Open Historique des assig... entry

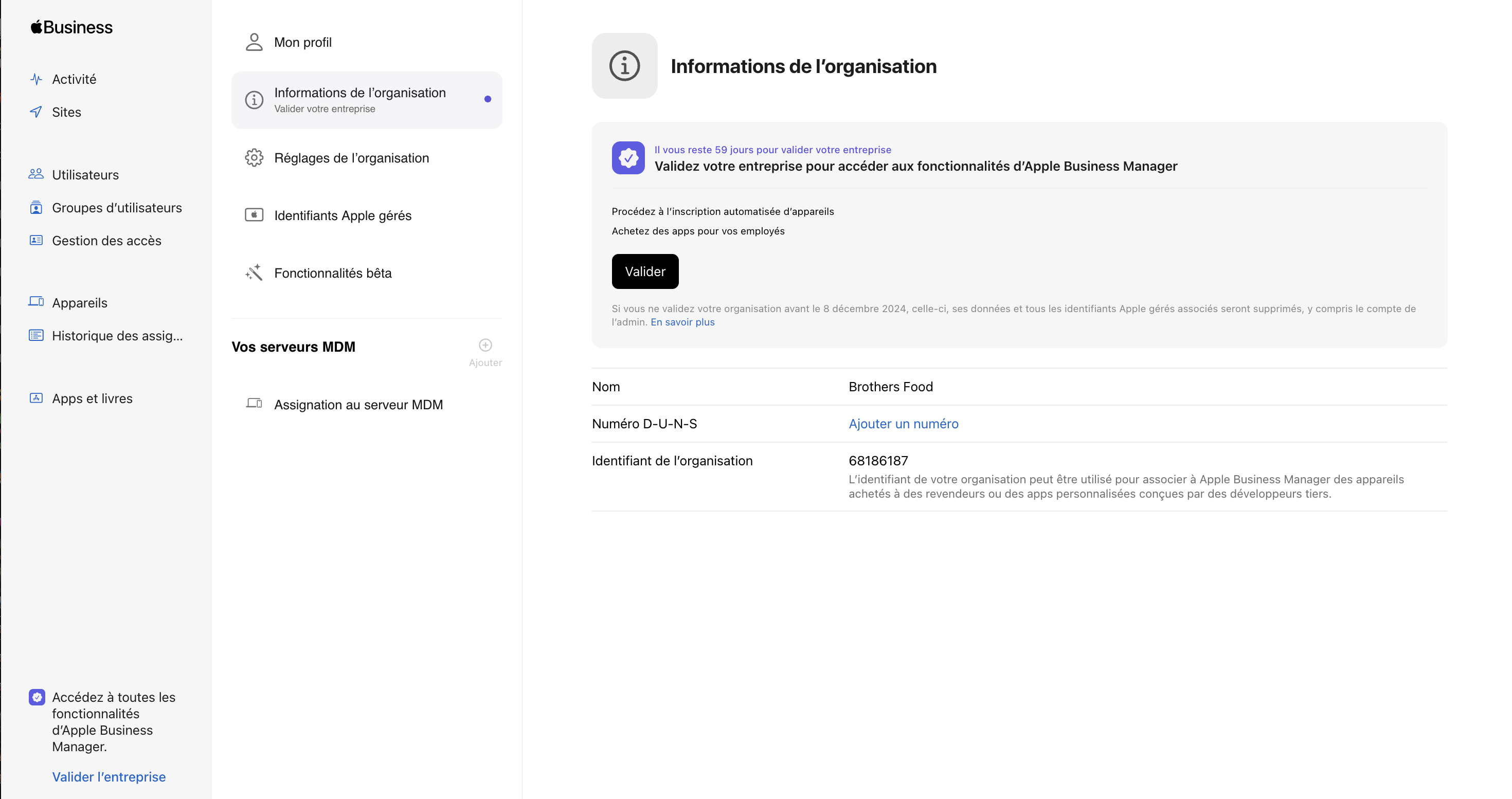117,336
